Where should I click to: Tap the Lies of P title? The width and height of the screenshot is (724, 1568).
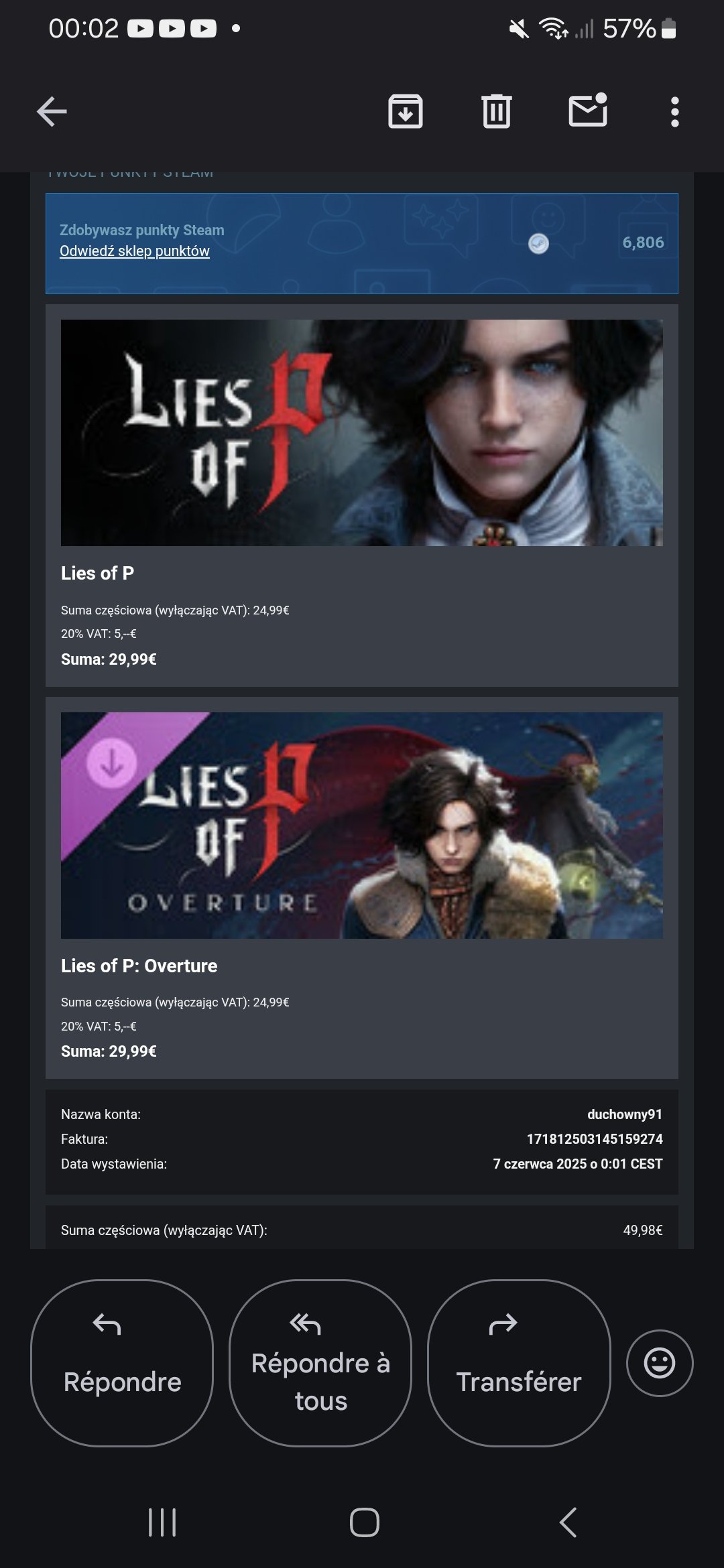98,574
